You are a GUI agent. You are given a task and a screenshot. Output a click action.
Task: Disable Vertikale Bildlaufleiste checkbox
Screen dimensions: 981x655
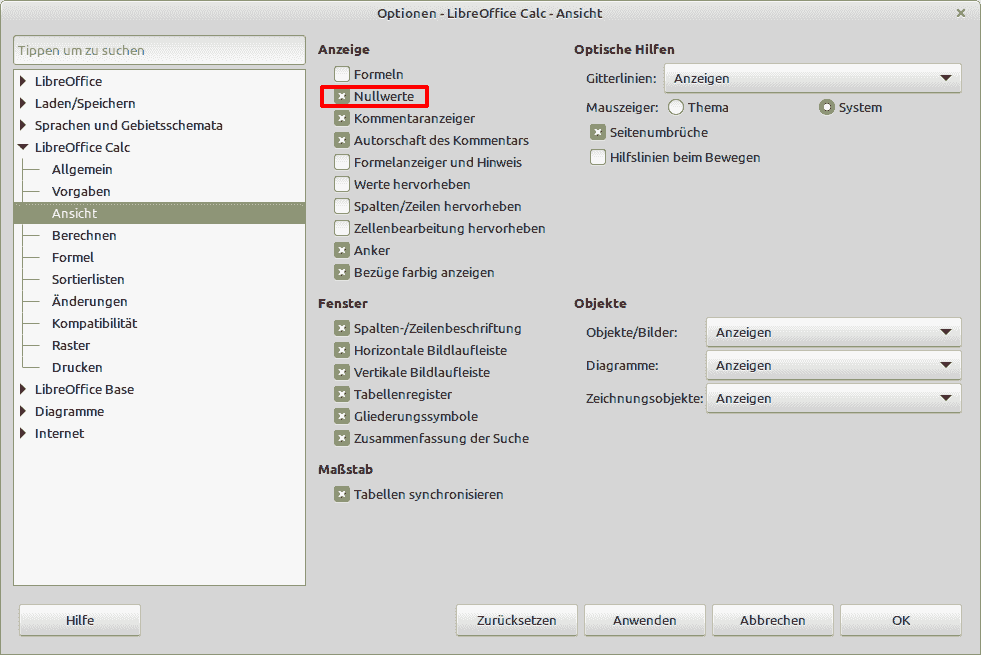(x=342, y=372)
